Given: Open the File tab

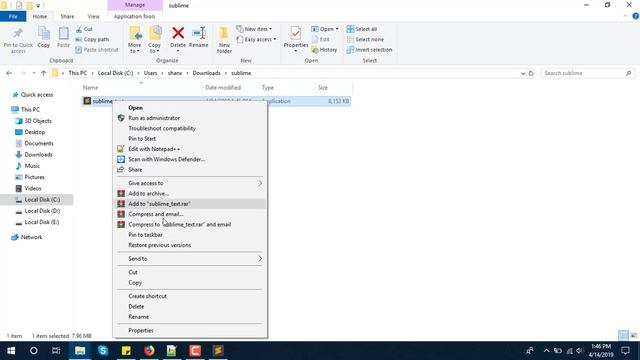Looking at the screenshot, I should click(x=13, y=16).
